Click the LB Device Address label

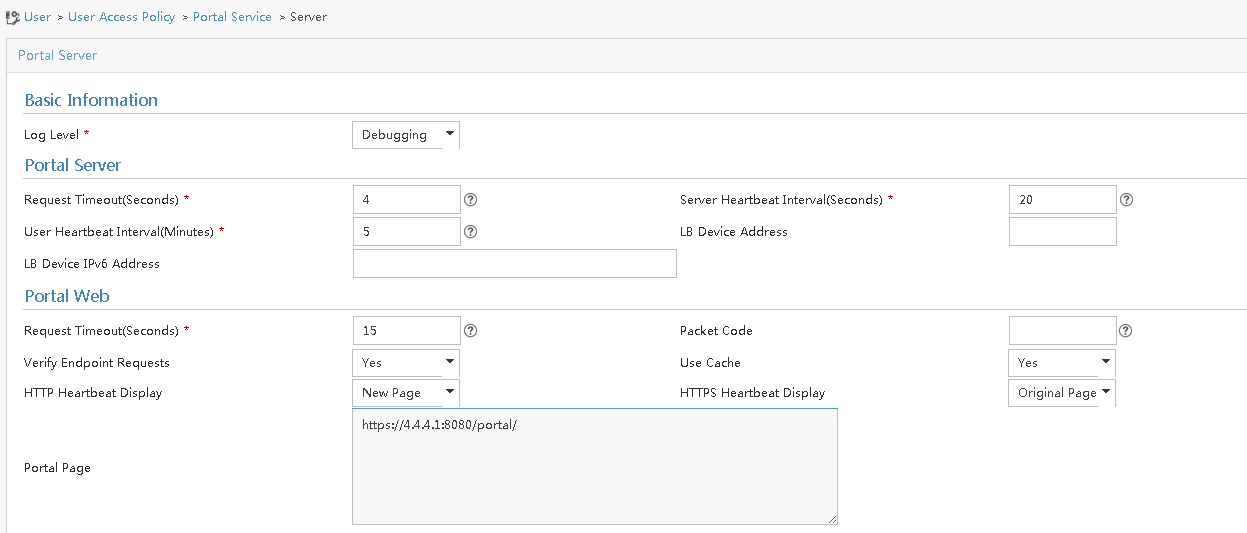click(734, 232)
